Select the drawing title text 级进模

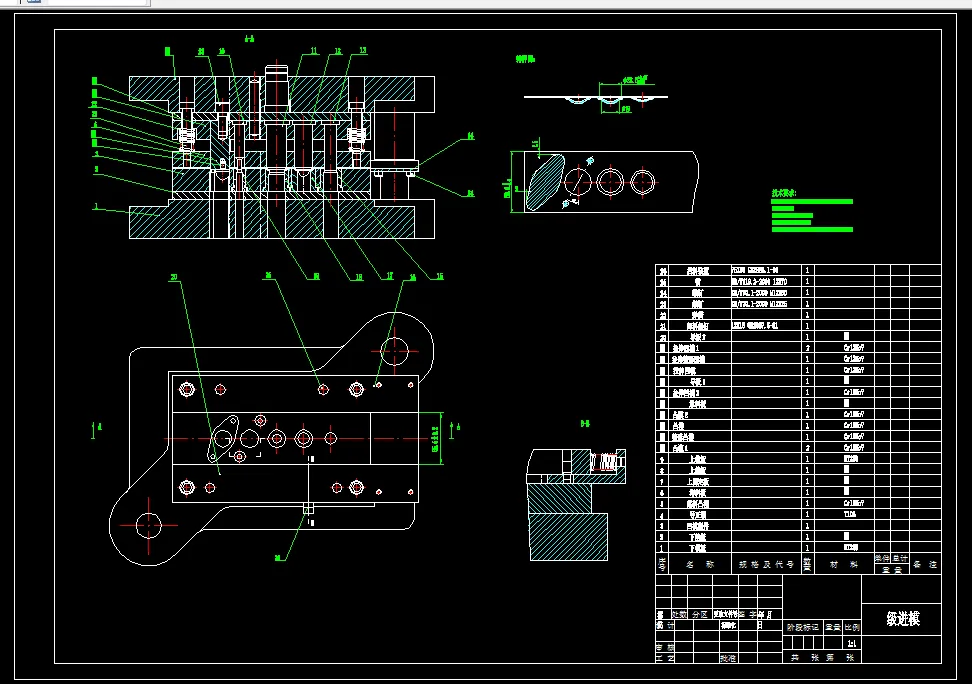pyautogui.click(x=903, y=618)
